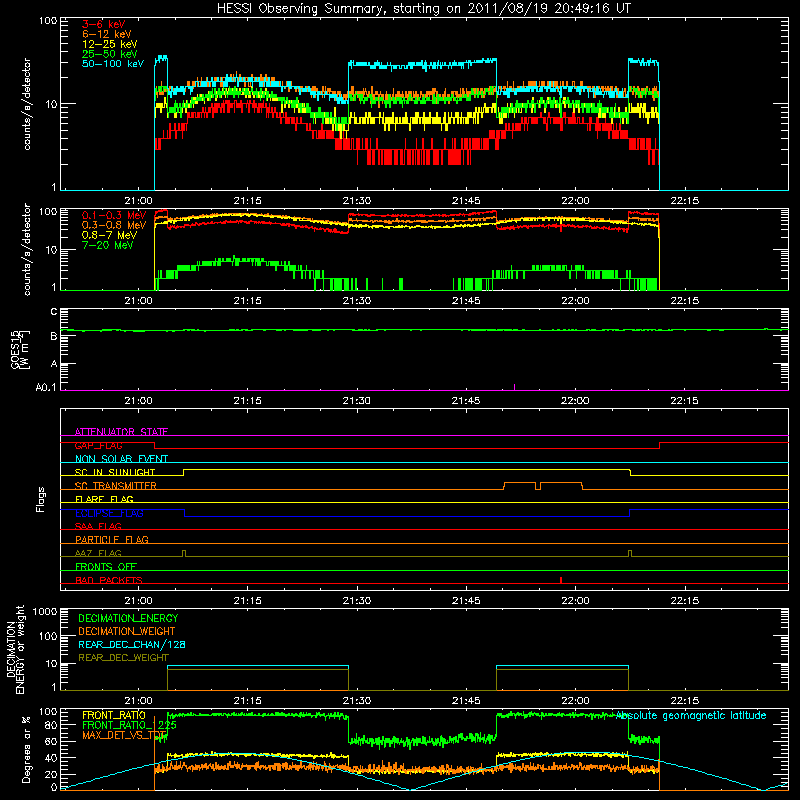Click the 0.1-0.3 MeV legend entry
Image resolution: width=800 pixels, height=800 pixels.
(114, 215)
